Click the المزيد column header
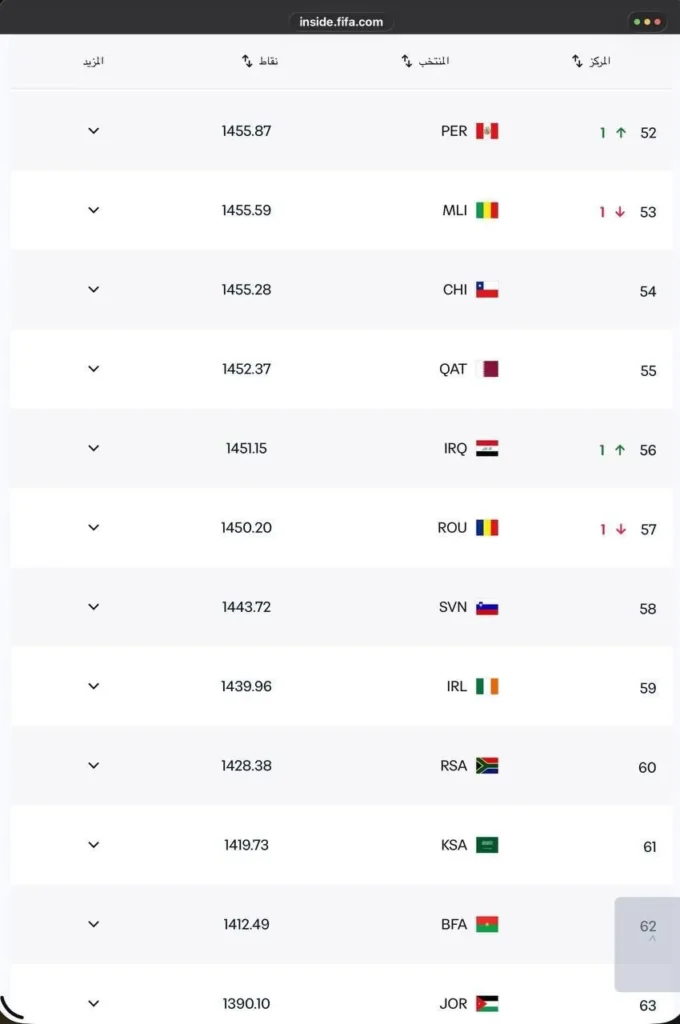The image size is (680, 1024). (93, 61)
